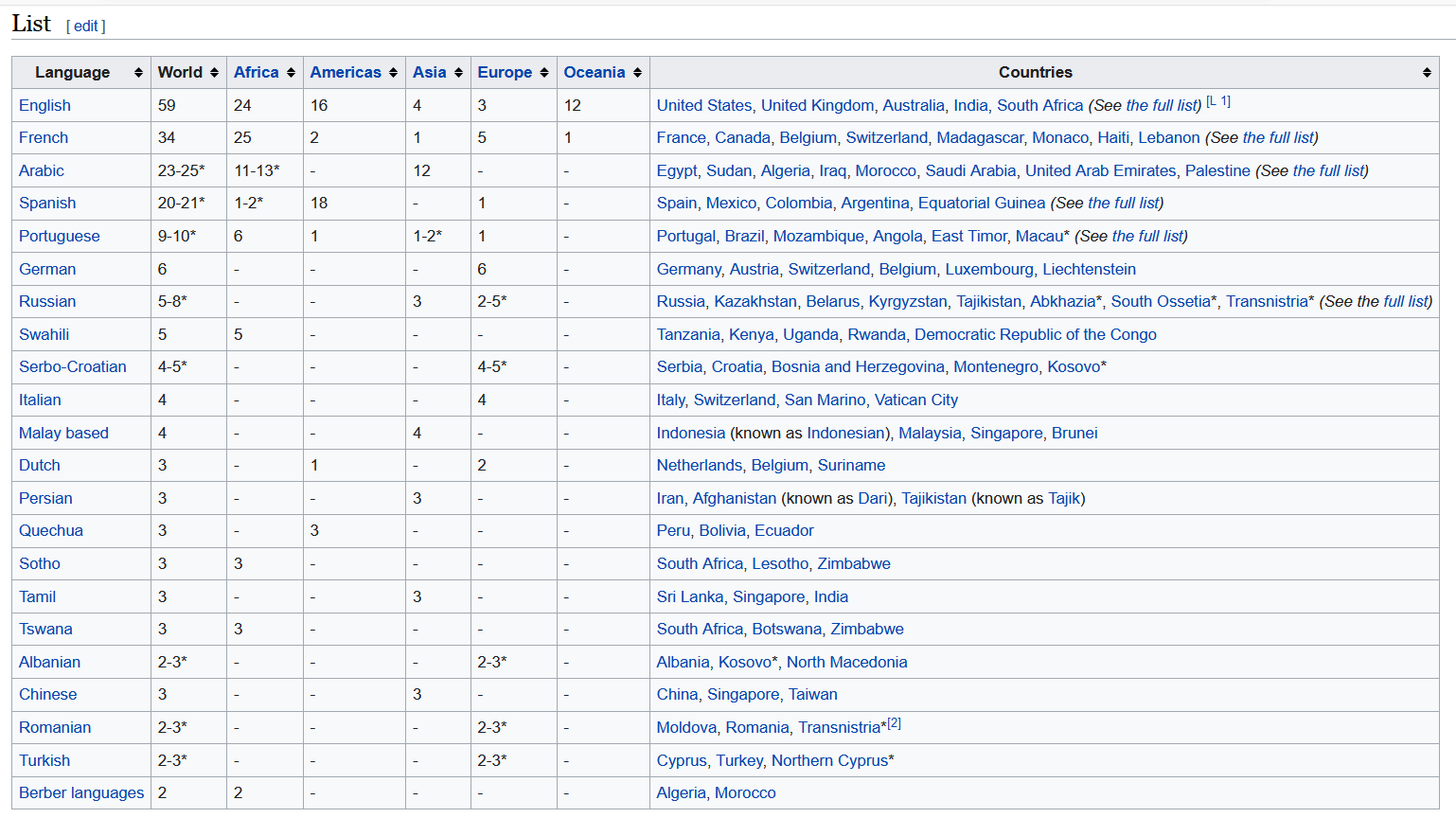Viewport: 1456px width, 818px height.
Task: Open the Russian language link
Action: (47, 301)
